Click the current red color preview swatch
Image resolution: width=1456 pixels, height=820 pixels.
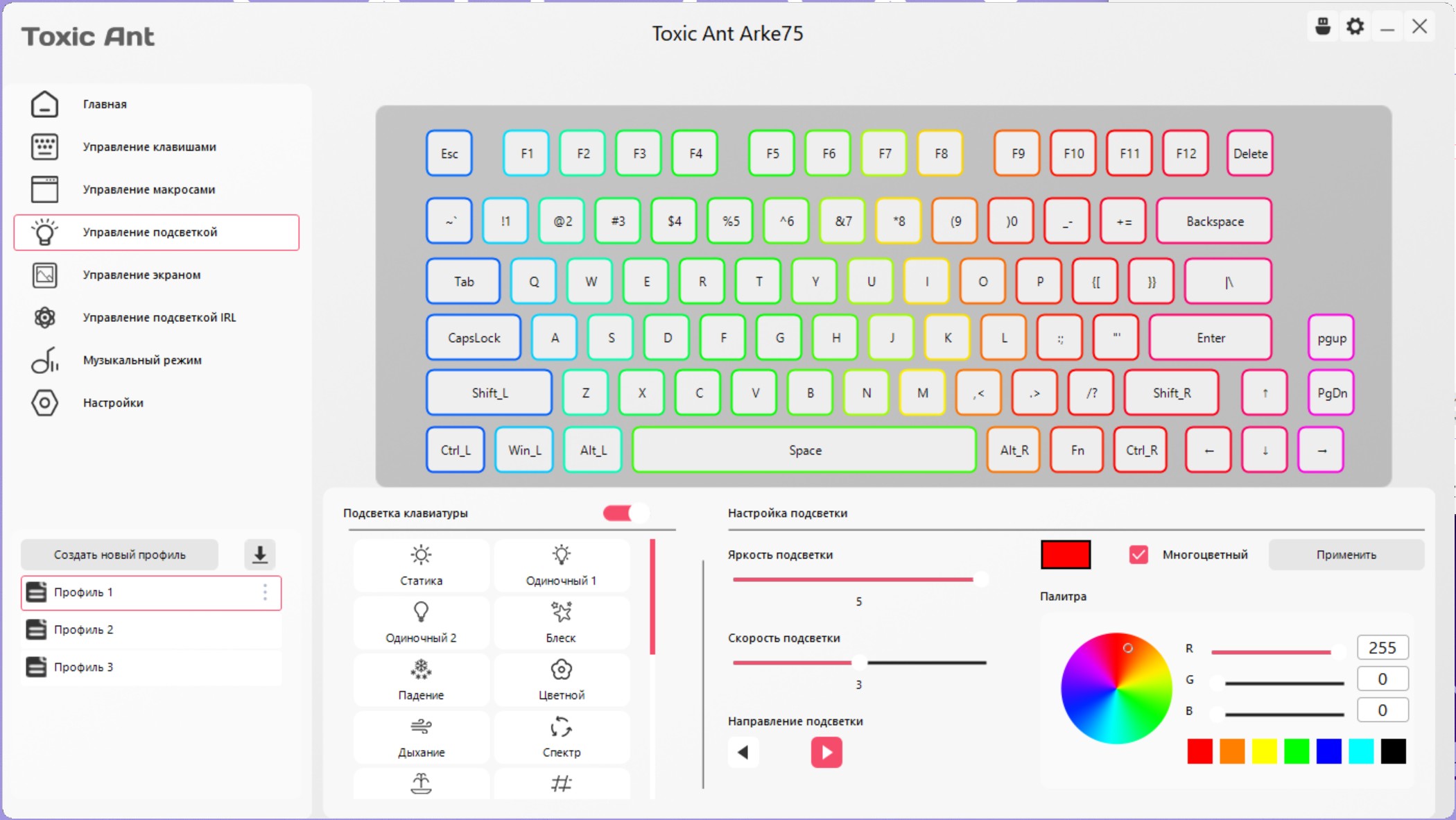pyautogui.click(x=1066, y=554)
